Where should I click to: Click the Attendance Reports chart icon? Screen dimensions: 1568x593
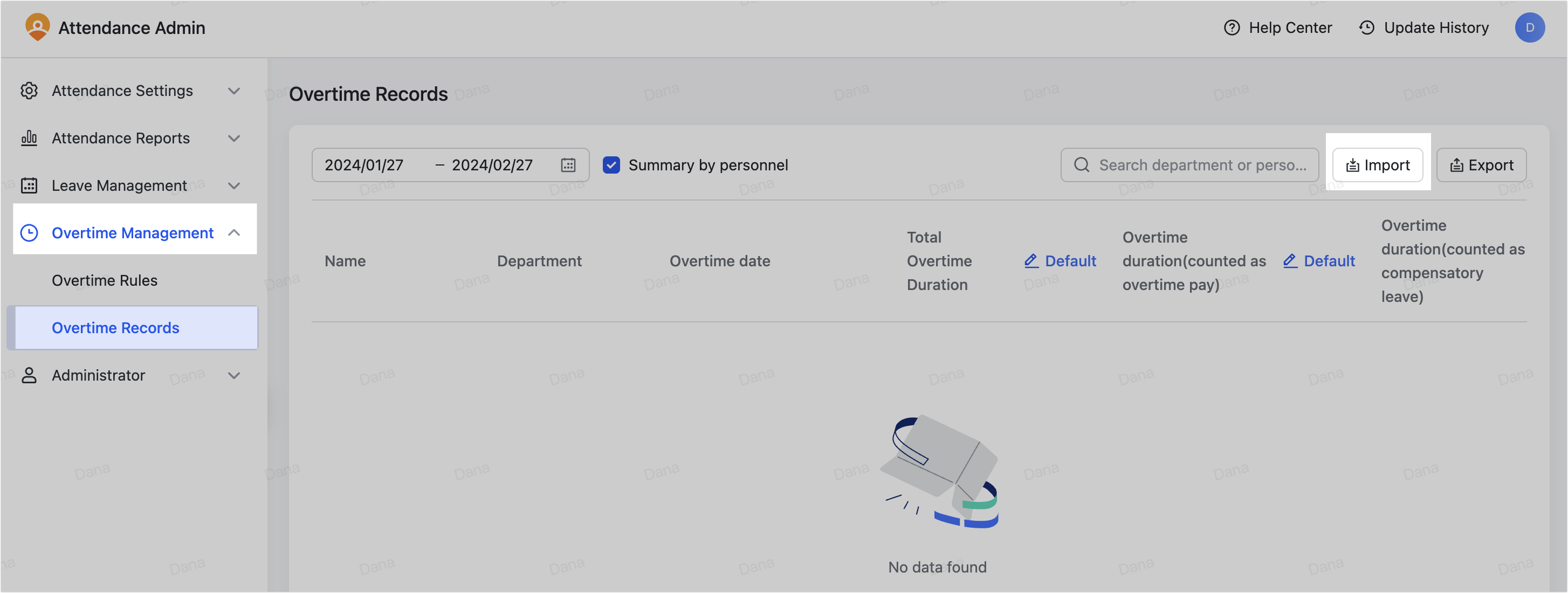[x=29, y=138]
